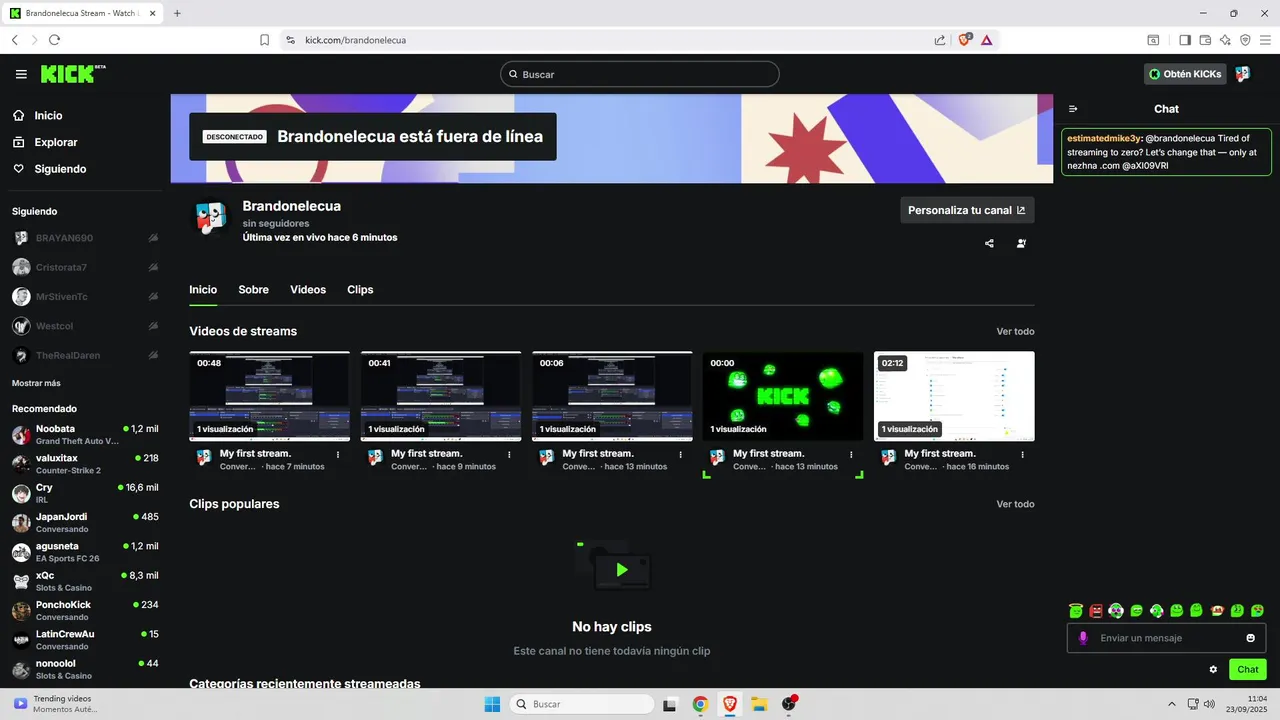
Task: Share the Brandonelecua channel via share icon
Action: tap(989, 243)
